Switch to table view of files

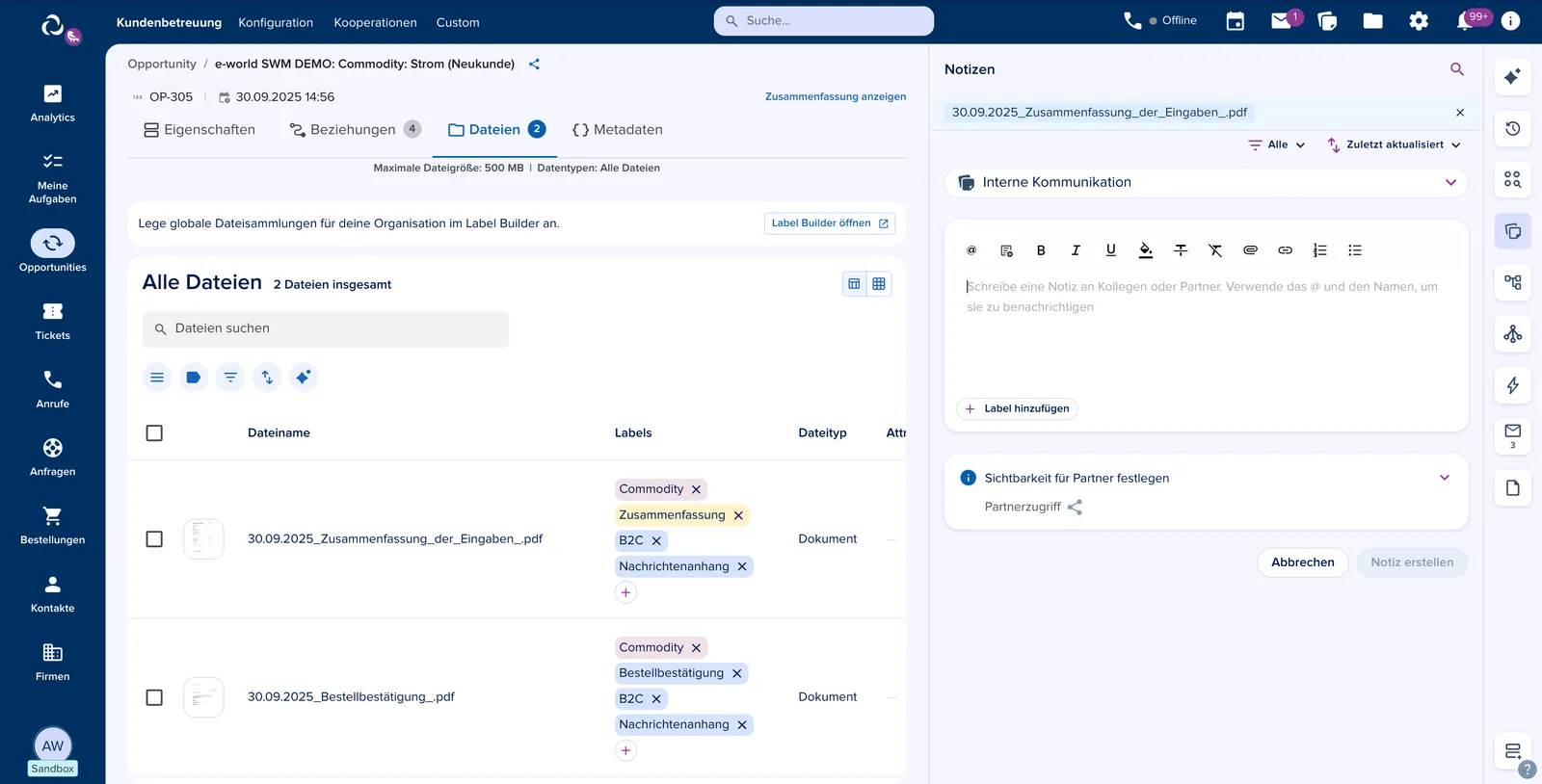854,284
